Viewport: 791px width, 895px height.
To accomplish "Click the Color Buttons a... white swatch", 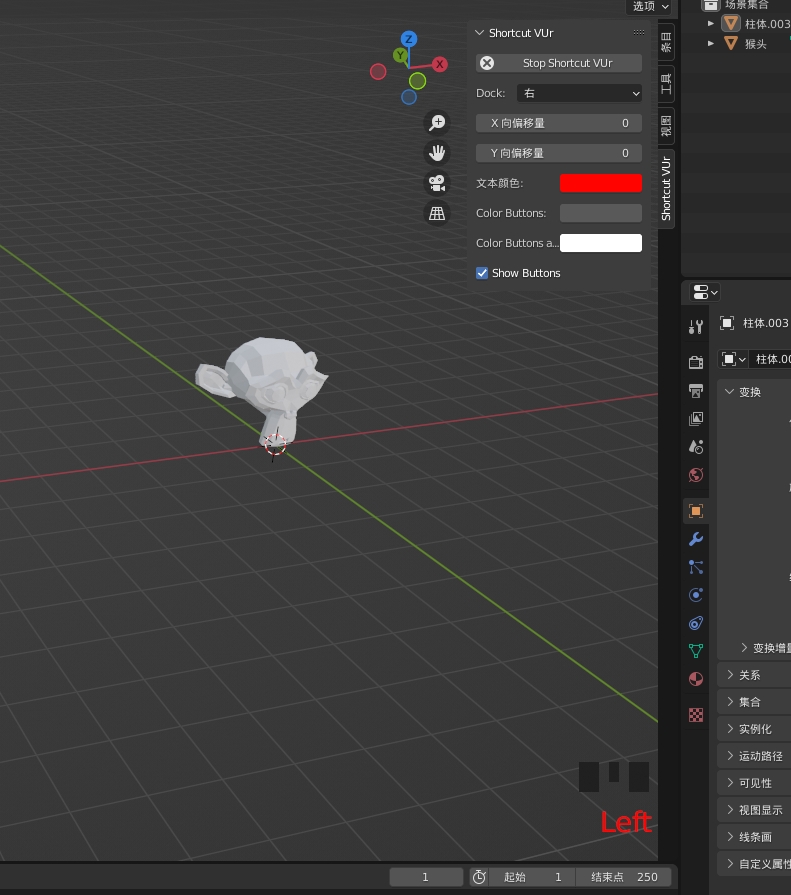I will 601,243.
